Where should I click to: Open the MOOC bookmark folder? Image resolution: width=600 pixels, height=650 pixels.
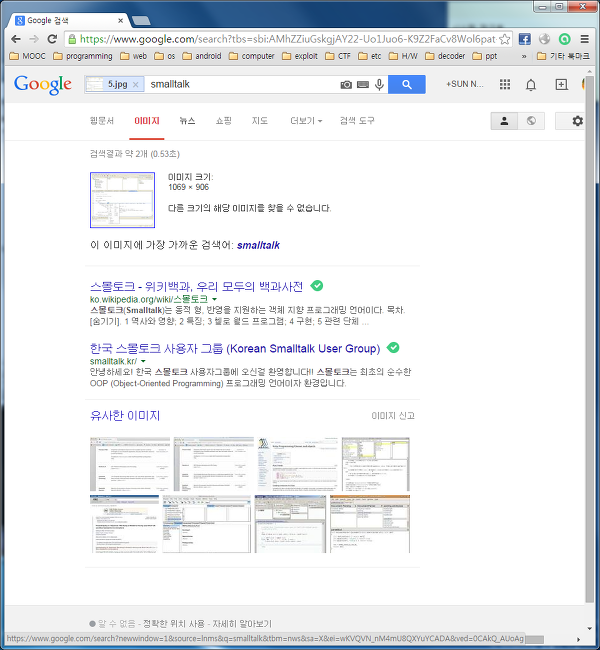(x=27, y=56)
